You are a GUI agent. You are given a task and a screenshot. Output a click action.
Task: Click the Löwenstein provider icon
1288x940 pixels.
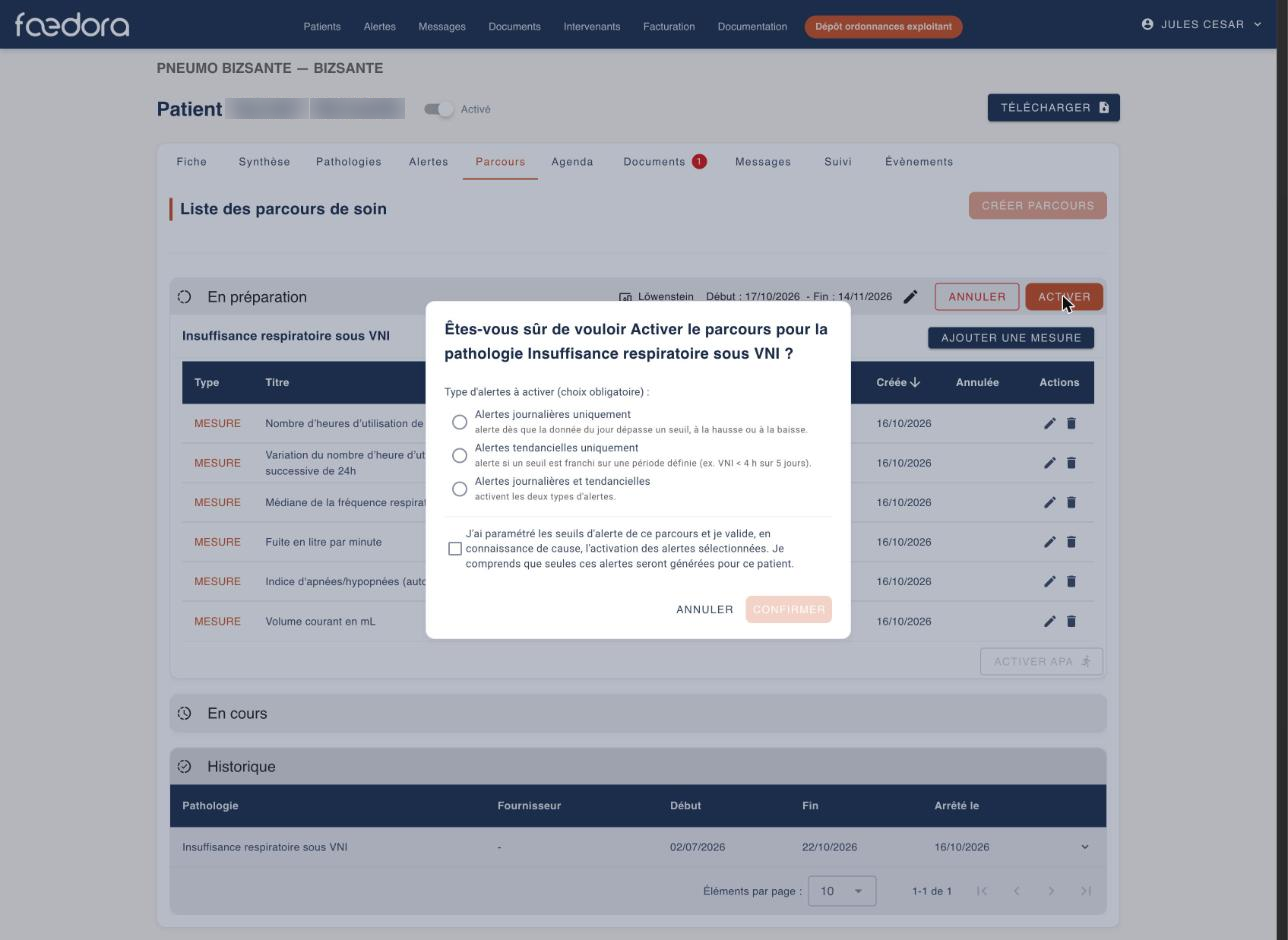pos(625,297)
